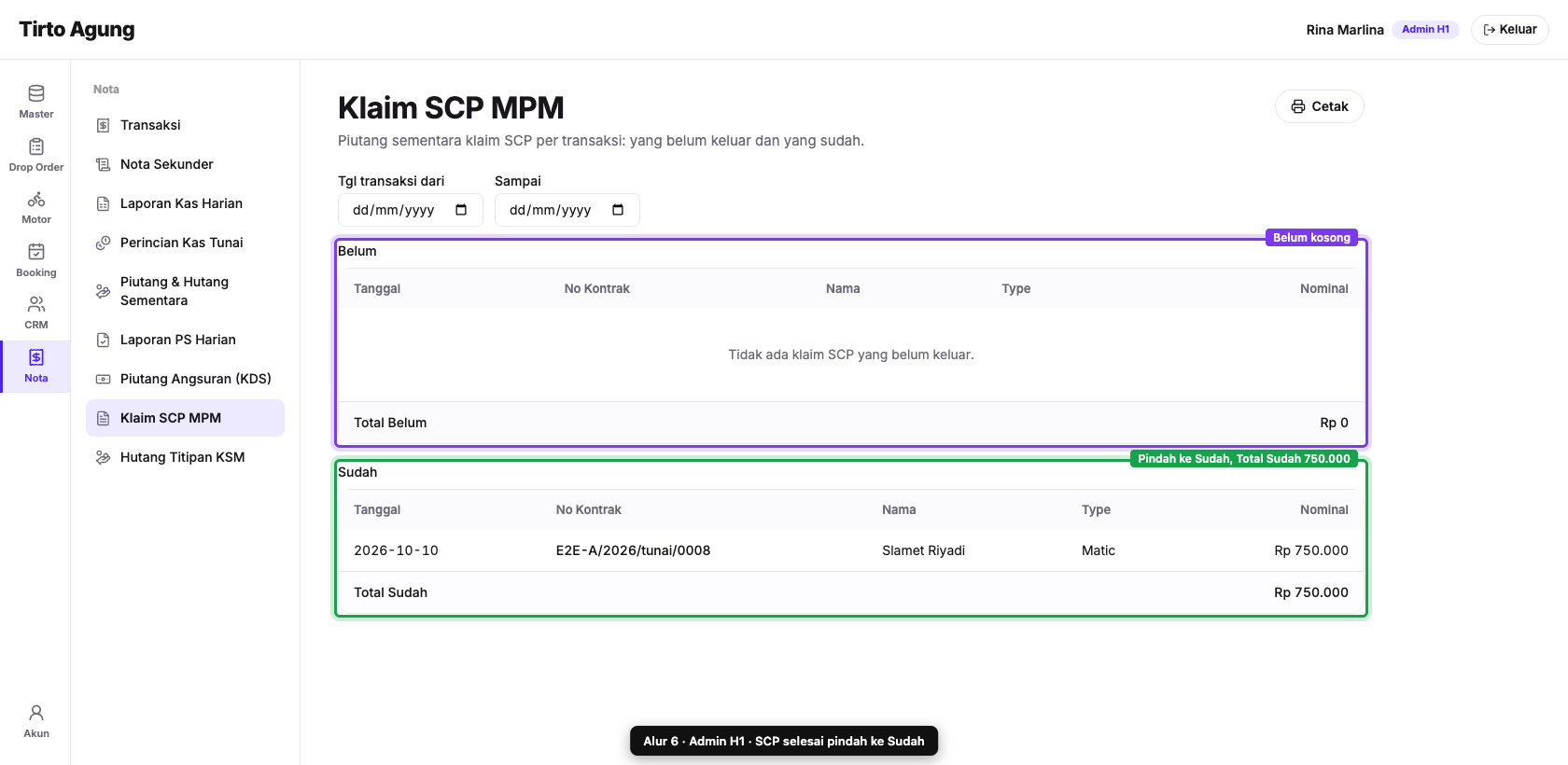Image resolution: width=1568 pixels, height=765 pixels.
Task: Click the Matic type cell
Action: tap(1099, 550)
